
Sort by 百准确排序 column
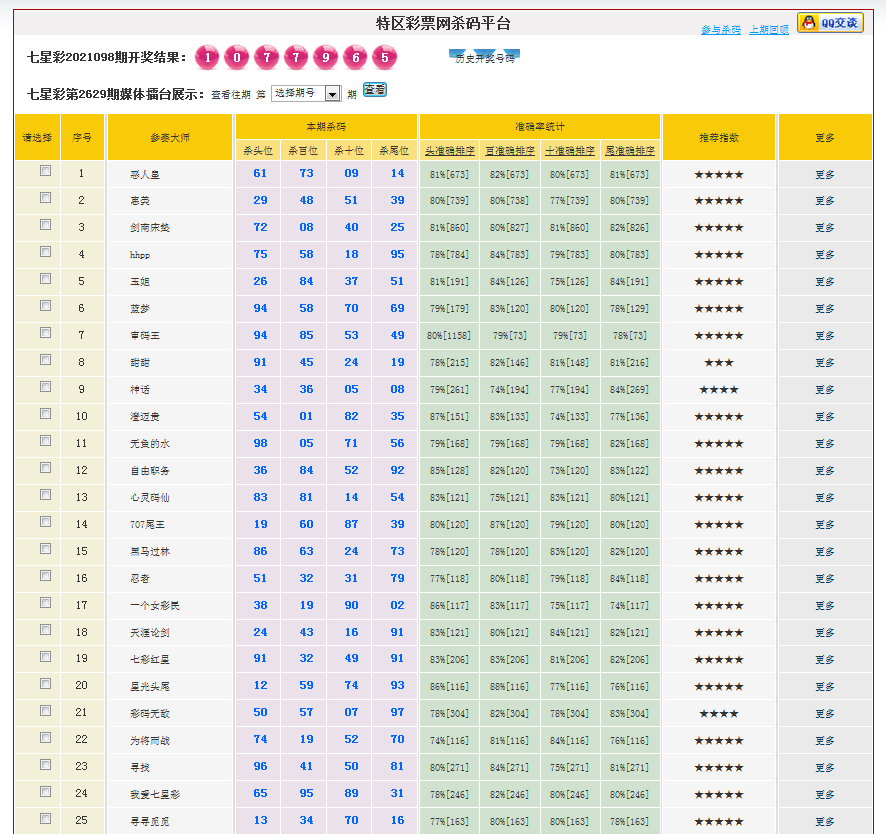(509, 151)
